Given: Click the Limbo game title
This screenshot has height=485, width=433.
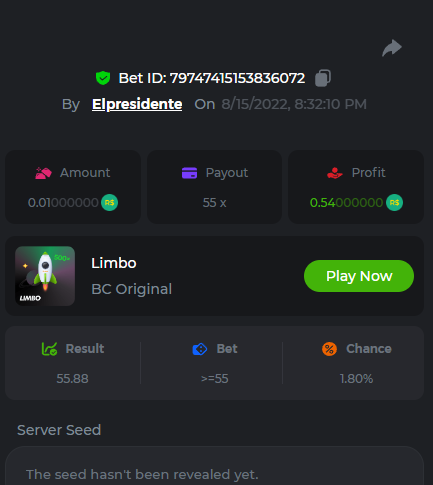Looking at the screenshot, I should click(x=114, y=263).
